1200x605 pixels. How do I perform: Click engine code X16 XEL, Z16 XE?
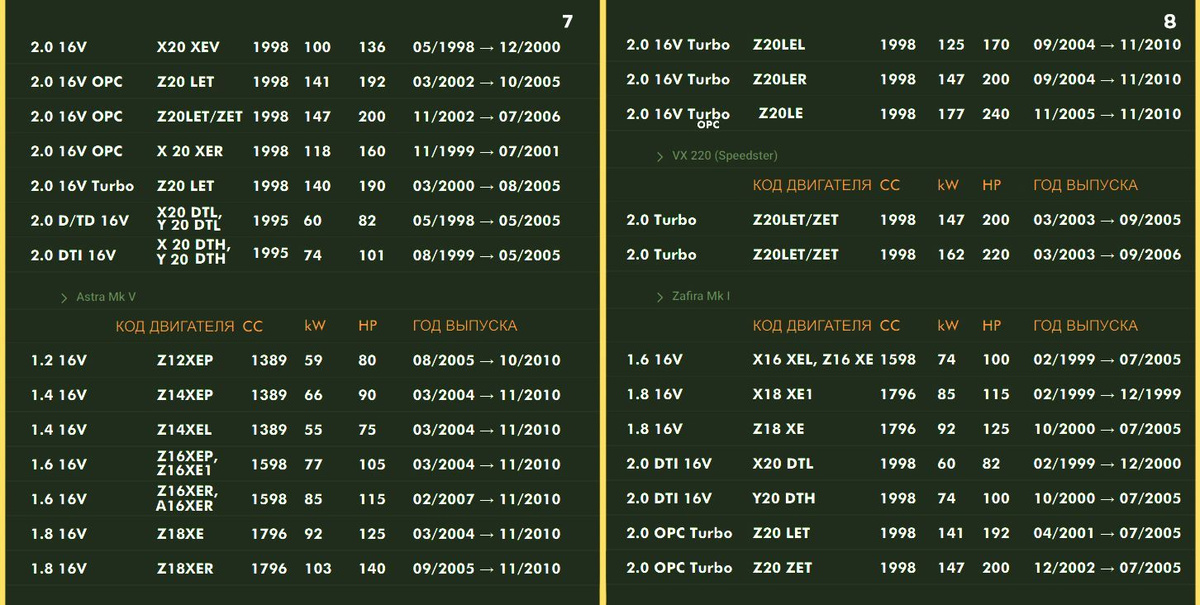(x=813, y=360)
